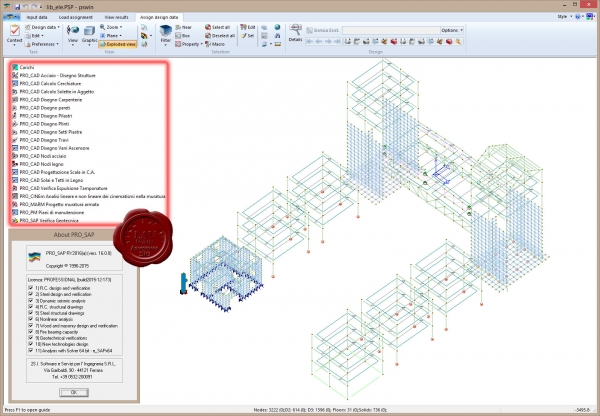Click the PRO_SAP logo in About dialog
600x416 pixels.
point(34,257)
